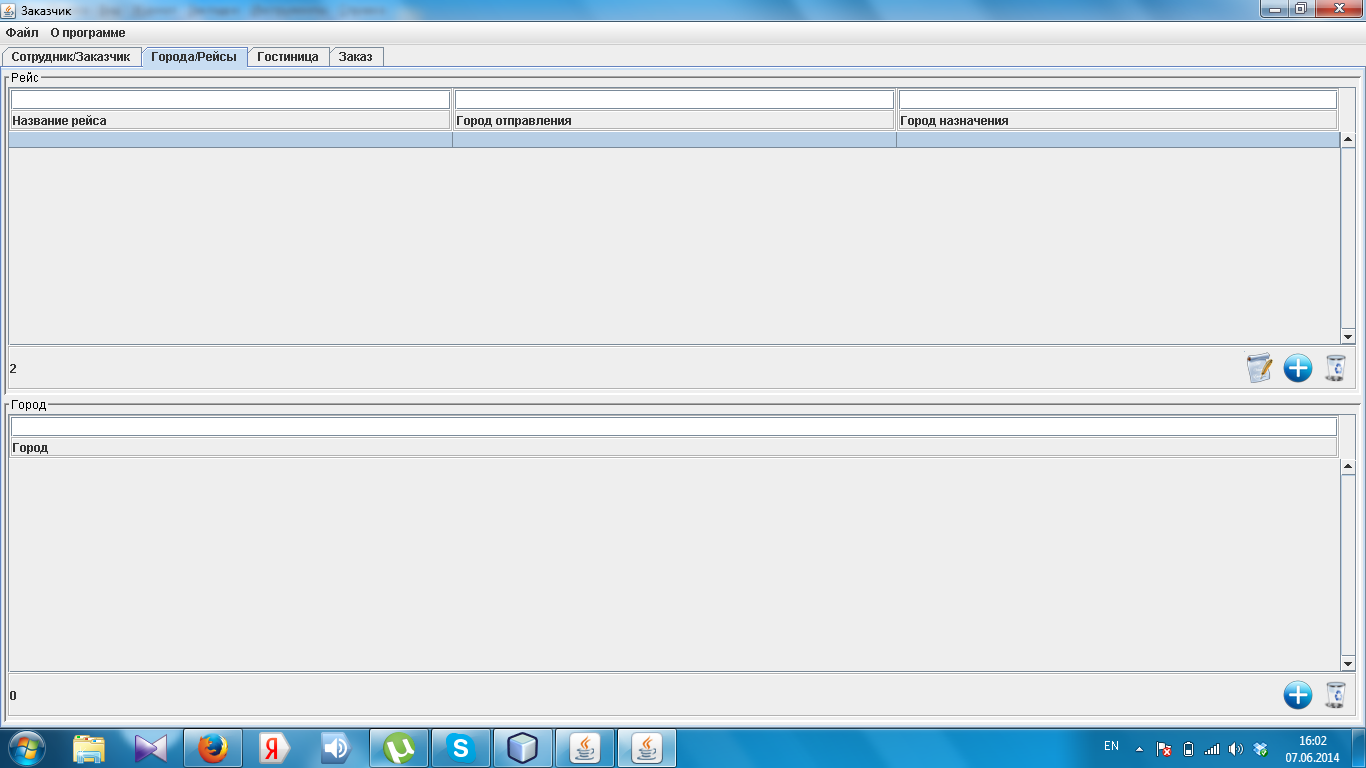This screenshot has width=1366, height=768.
Task: Click the Java icon in the Заказчик title bar
Action: pos(9,10)
